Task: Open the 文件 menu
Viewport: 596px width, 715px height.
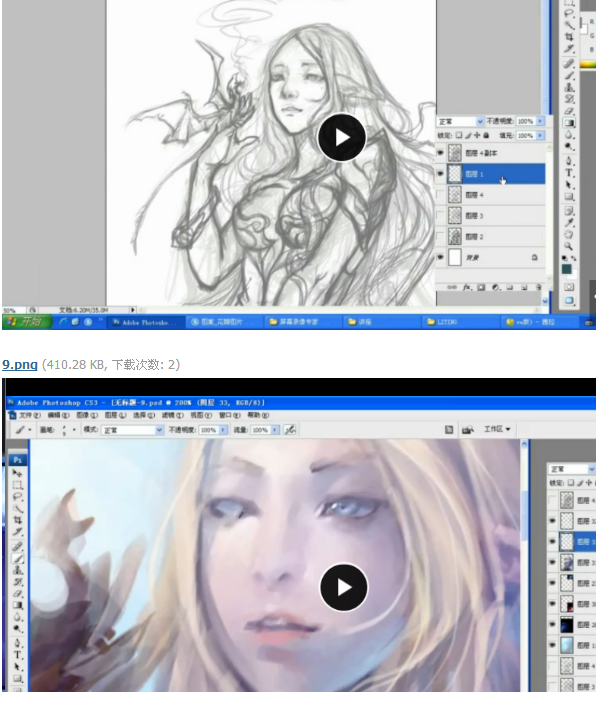Action: click(30, 415)
